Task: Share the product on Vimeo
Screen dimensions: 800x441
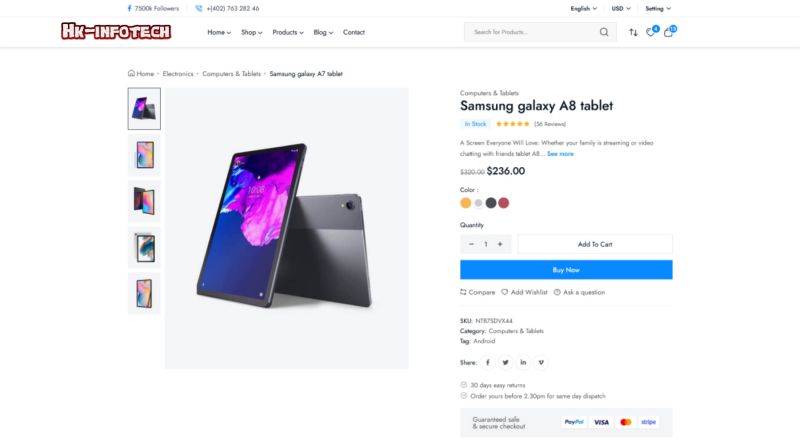Action: pos(541,362)
